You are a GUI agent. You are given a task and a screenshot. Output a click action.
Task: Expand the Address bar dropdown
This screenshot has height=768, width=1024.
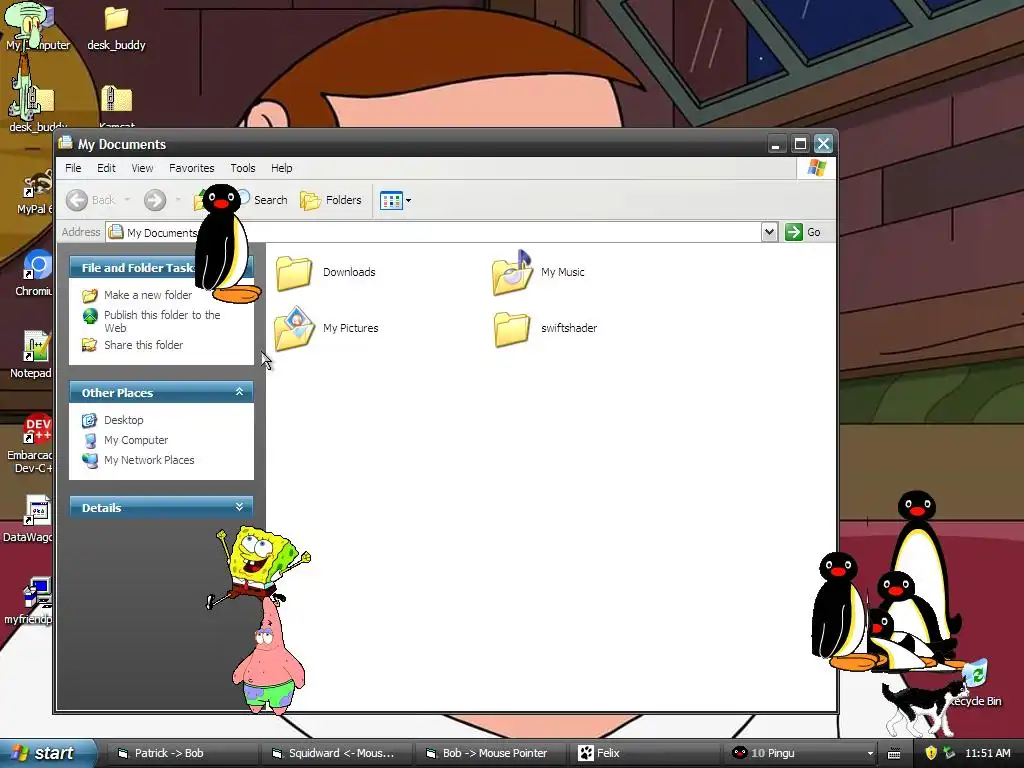point(769,232)
